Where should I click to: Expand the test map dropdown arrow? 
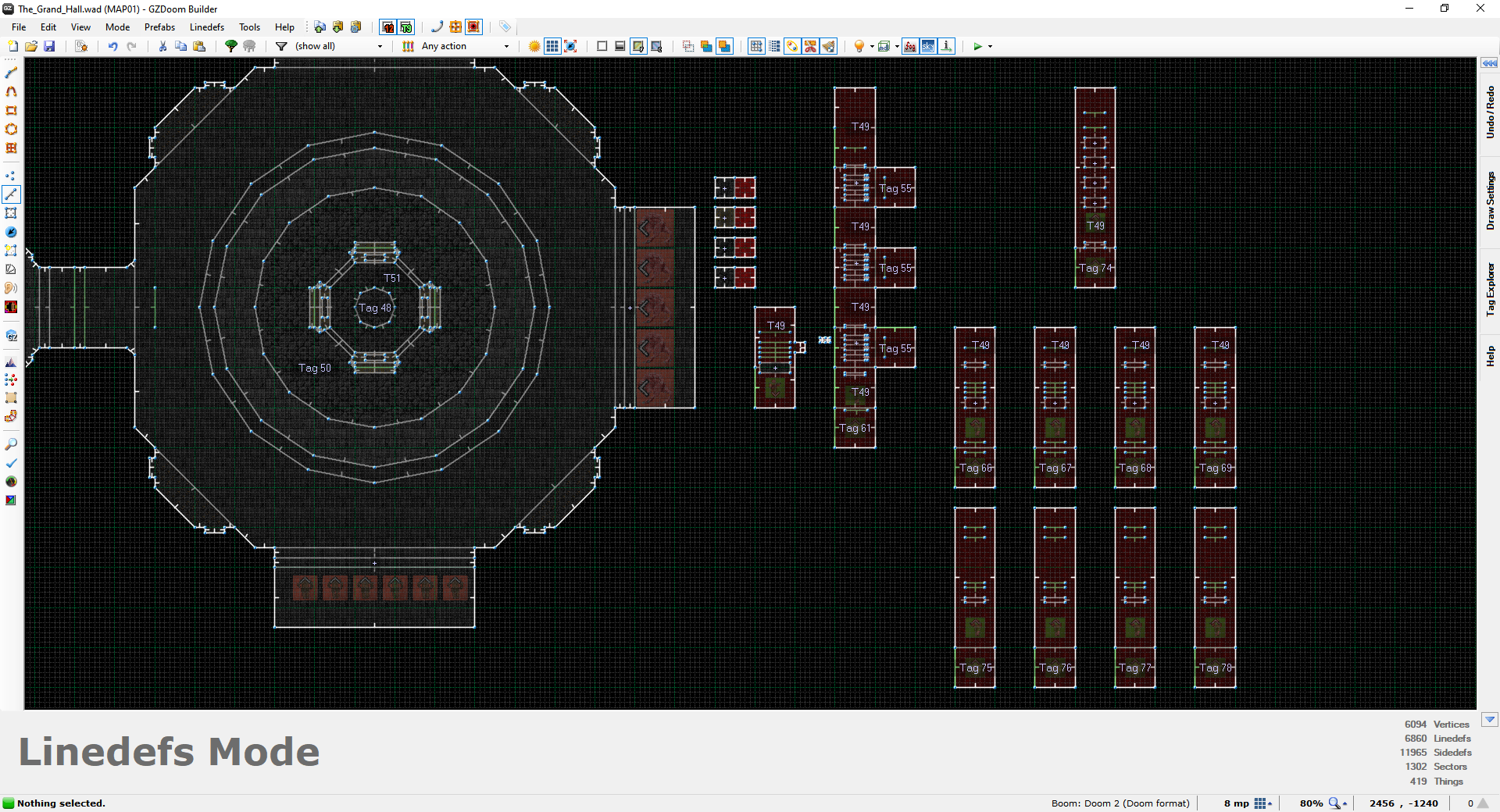pos(991,46)
